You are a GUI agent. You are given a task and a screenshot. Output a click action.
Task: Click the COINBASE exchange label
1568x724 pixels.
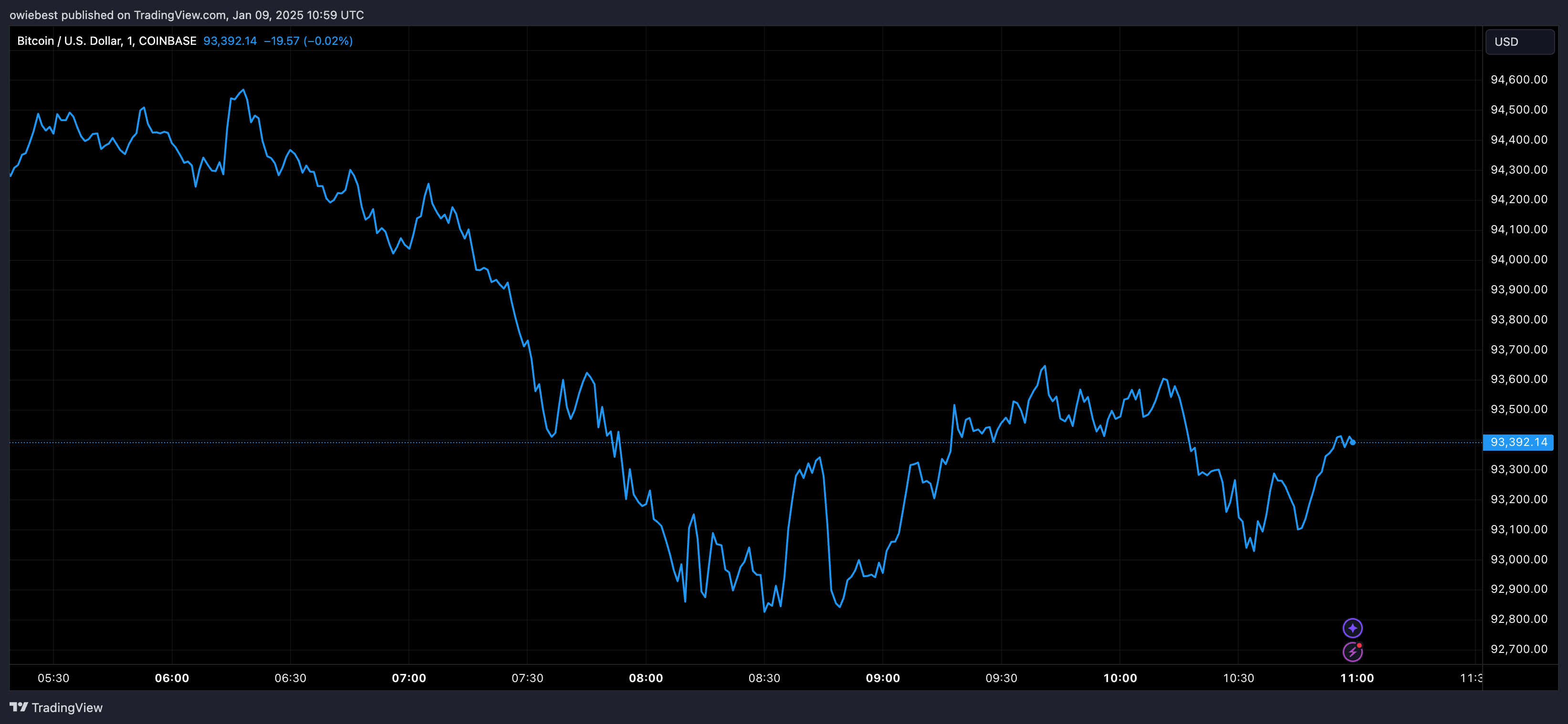[x=167, y=41]
